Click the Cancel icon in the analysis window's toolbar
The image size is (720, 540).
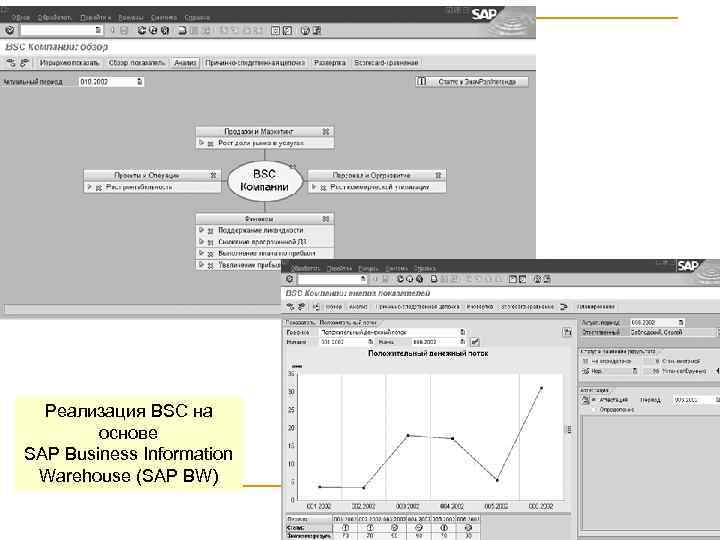click(x=419, y=279)
